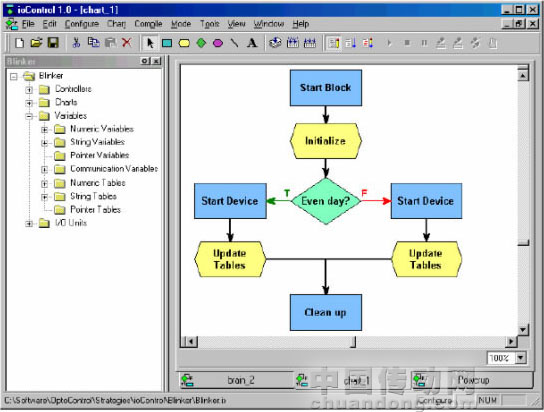This screenshot has width=544, height=412.
Task: Collapse the Variables folder
Action: (x=29, y=116)
